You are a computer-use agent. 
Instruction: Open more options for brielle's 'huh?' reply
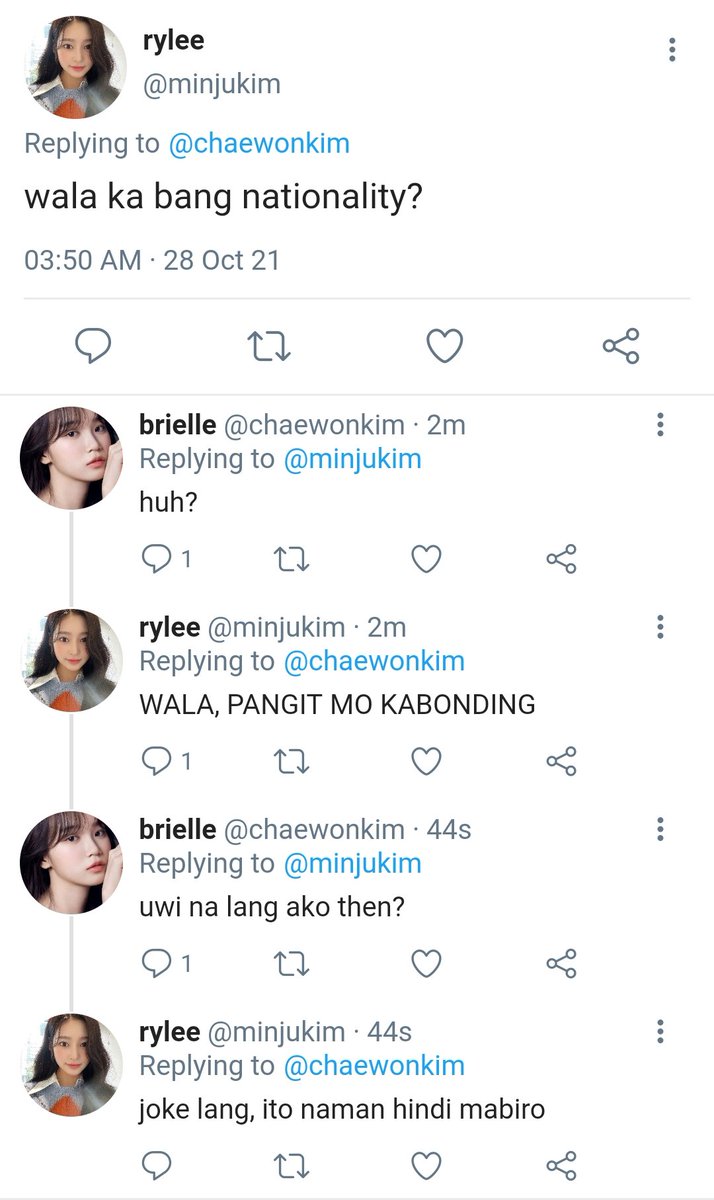click(660, 424)
